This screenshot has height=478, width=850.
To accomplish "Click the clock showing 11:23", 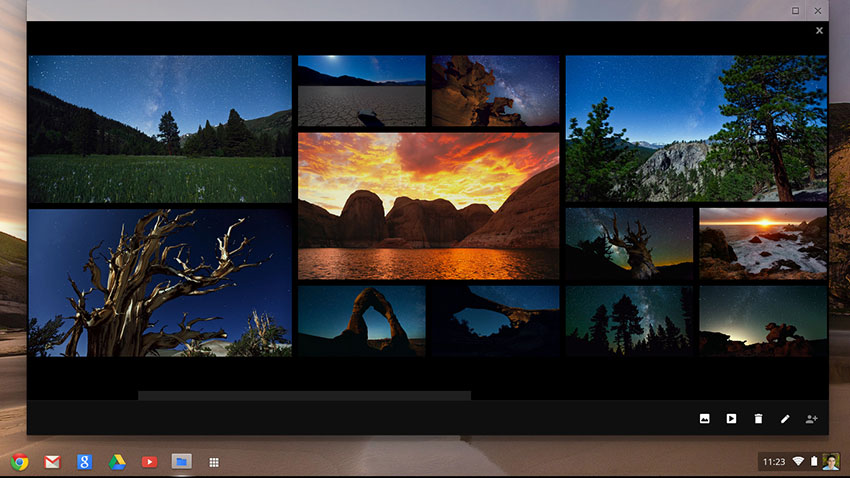I will 773,461.
